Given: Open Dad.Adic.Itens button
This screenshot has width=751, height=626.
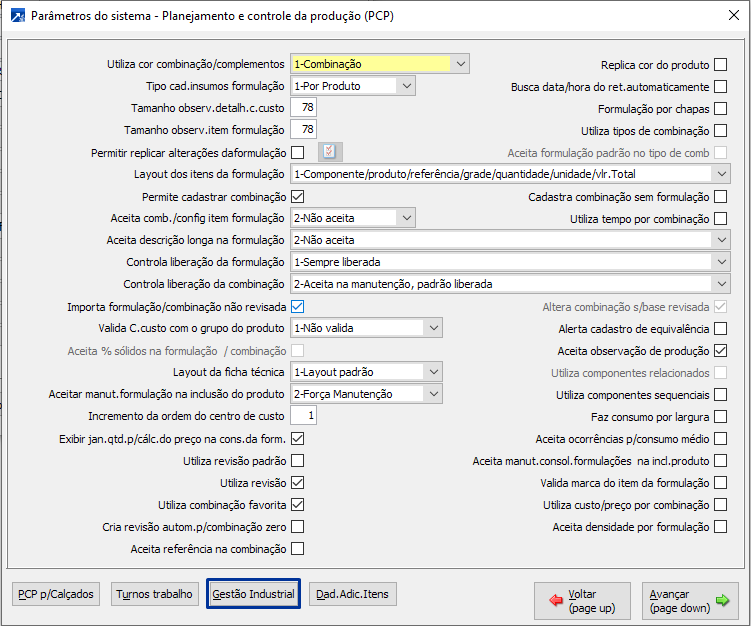Looking at the screenshot, I should pos(353,594).
